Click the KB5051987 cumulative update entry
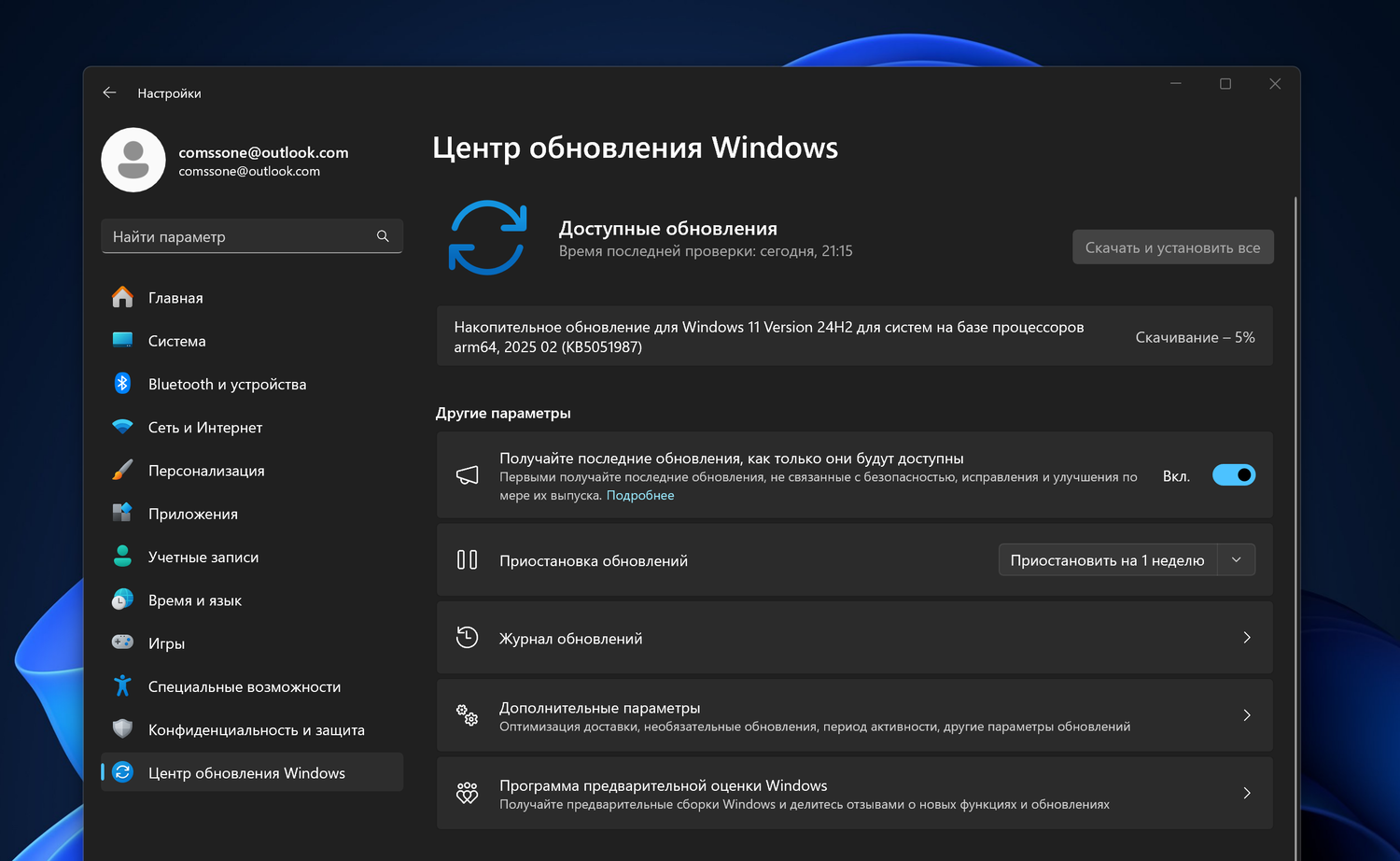The image size is (1400, 861). pyautogui.click(x=855, y=336)
